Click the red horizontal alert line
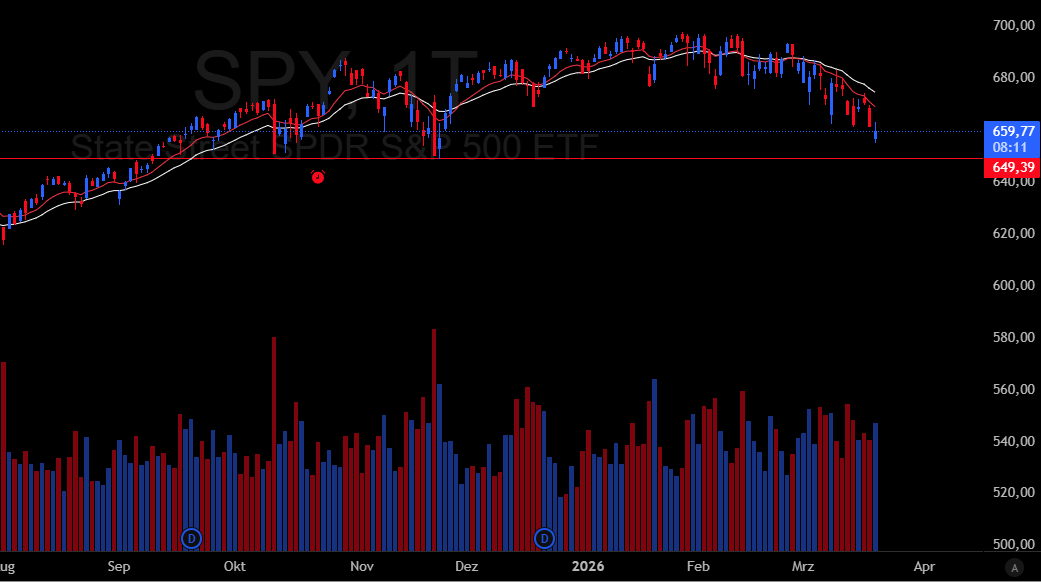Screen dimensions: 1041x582 tap(491, 159)
